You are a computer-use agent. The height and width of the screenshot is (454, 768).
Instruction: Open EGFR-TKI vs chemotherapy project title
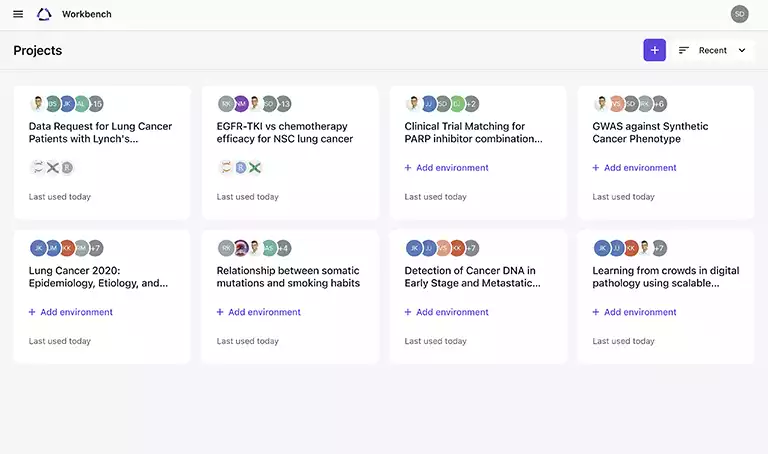[x=284, y=133]
